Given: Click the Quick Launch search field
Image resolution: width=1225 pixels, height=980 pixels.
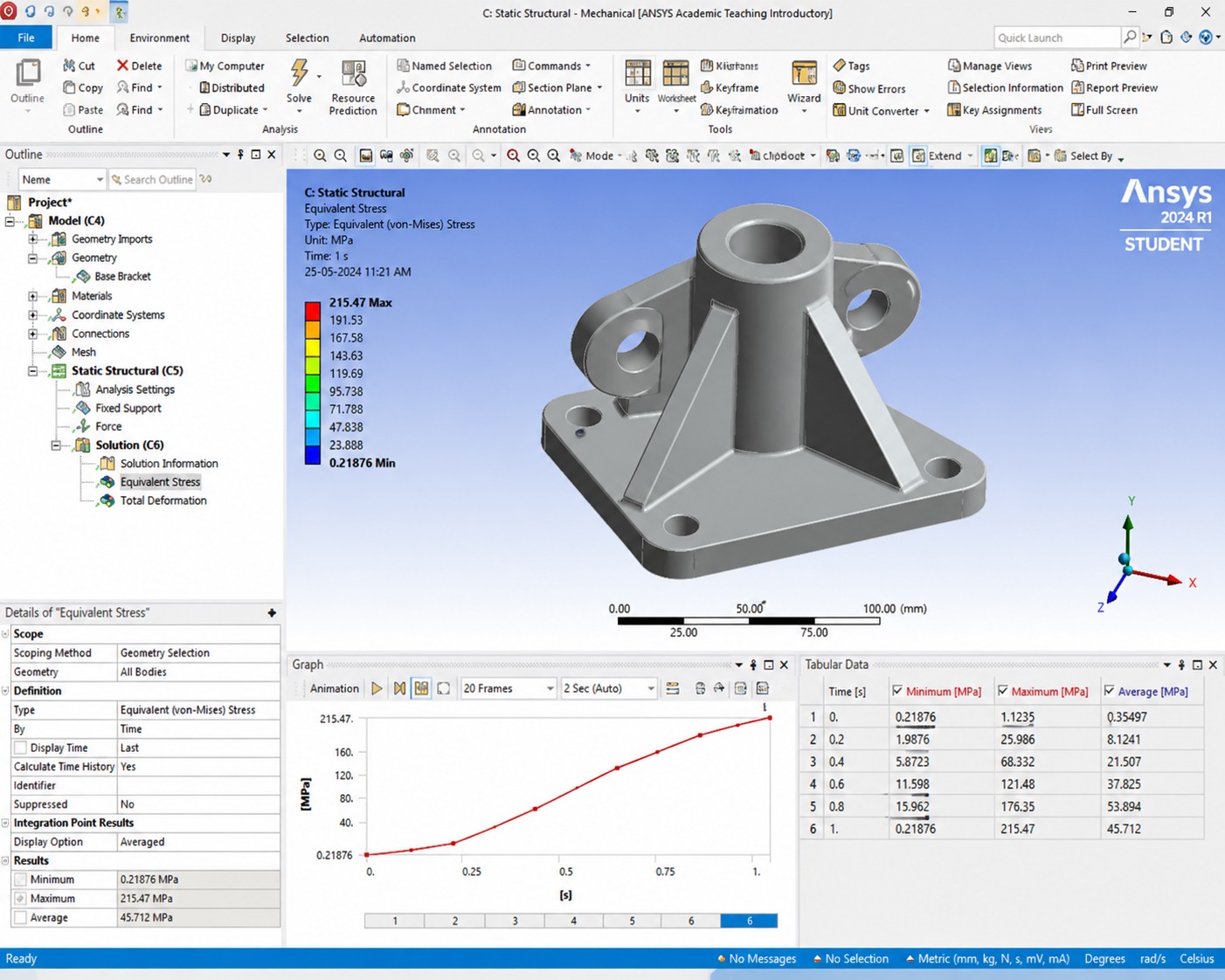Looking at the screenshot, I should 1057,38.
